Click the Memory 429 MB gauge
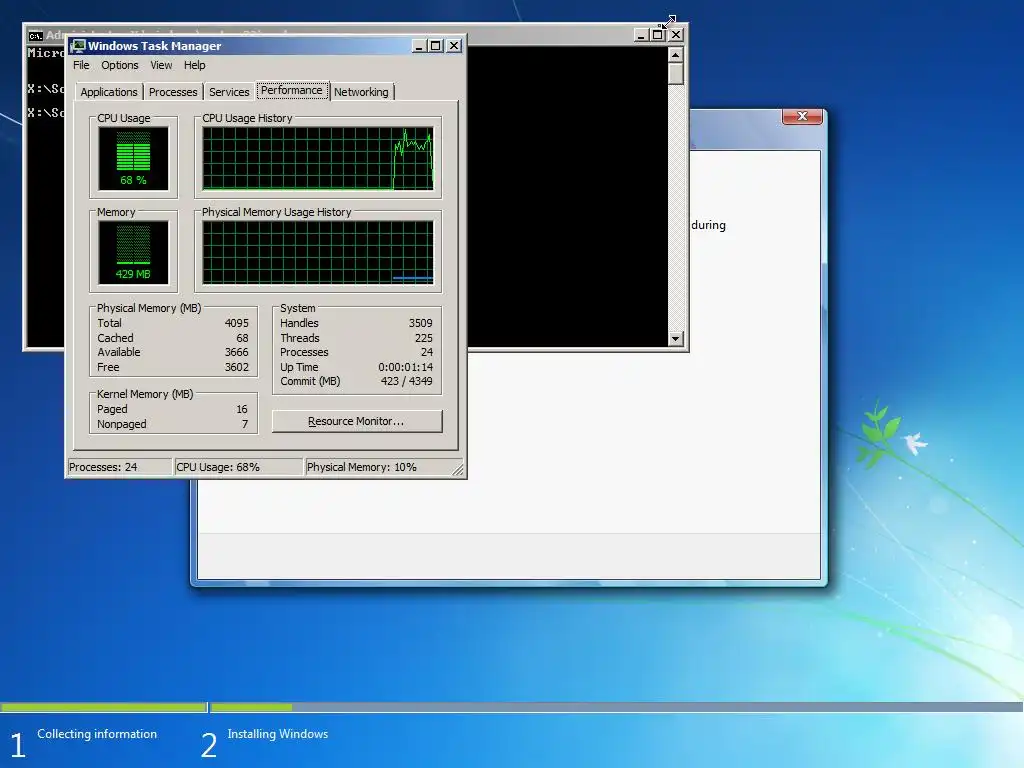Screen dimensions: 1024x768 click(133, 252)
